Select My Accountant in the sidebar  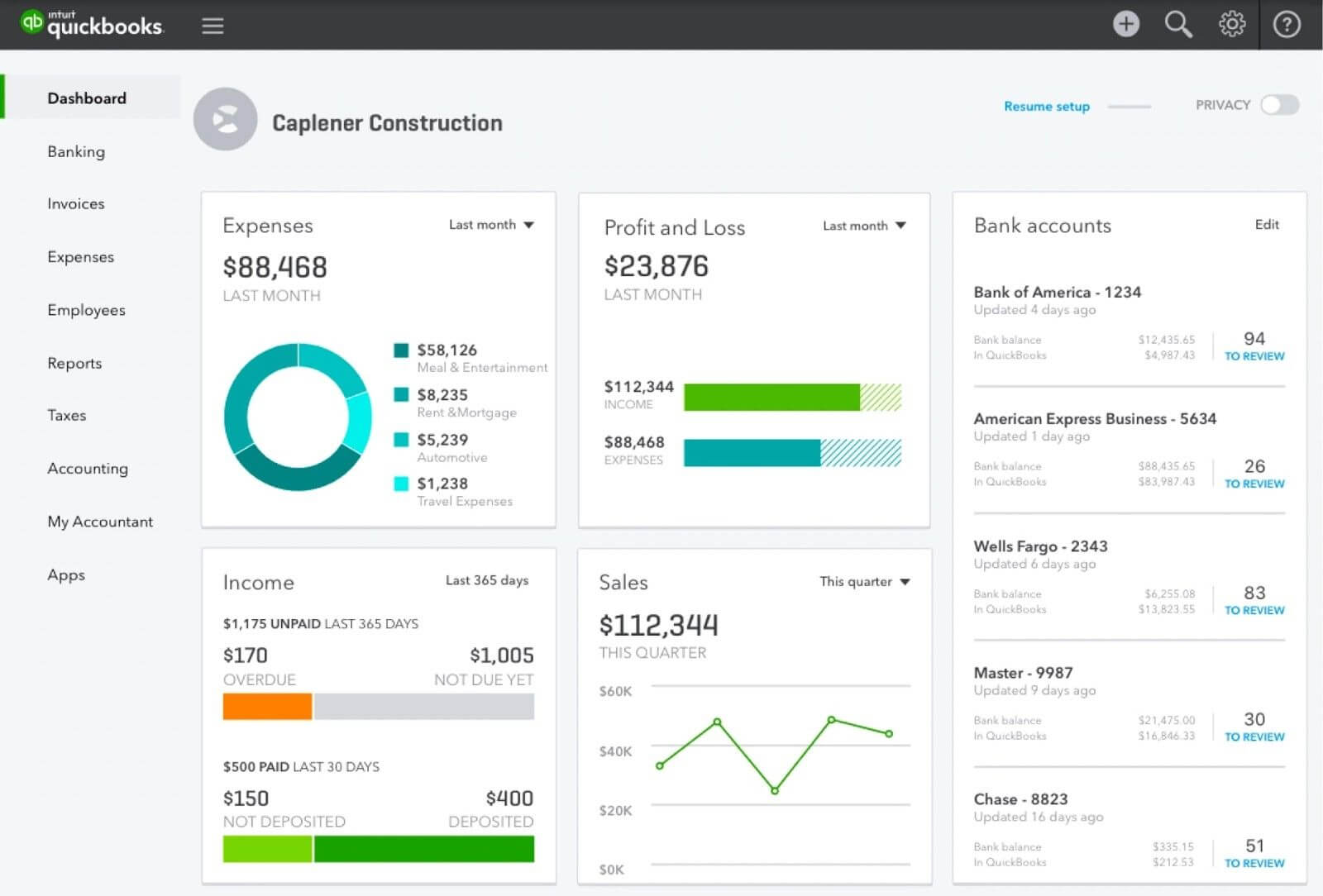[100, 522]
